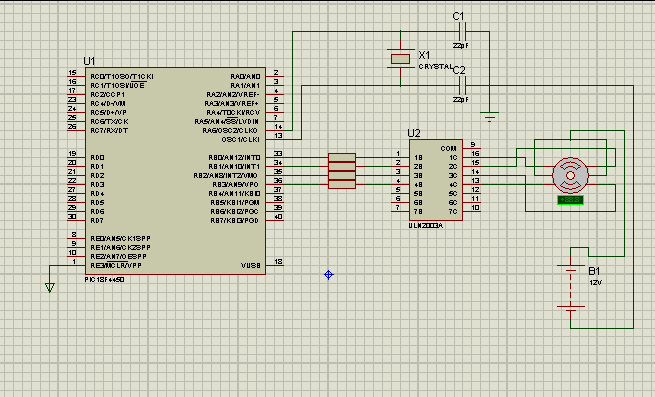The height and width of the screenshot is (397, 655).
Task: Click the RB3/AN9/VPO pin label
Action: coord(236,184)
